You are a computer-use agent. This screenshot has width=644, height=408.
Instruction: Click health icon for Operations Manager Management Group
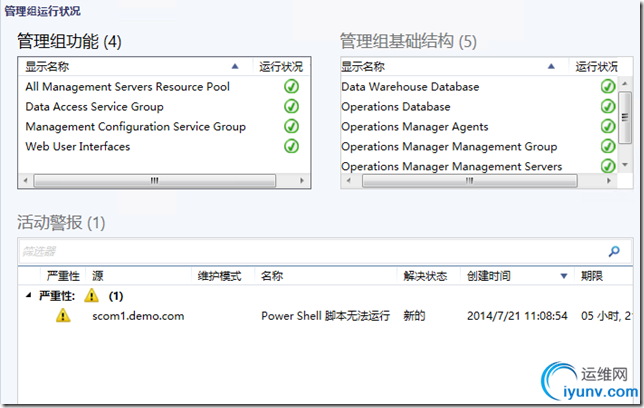(x=608, y=146)
